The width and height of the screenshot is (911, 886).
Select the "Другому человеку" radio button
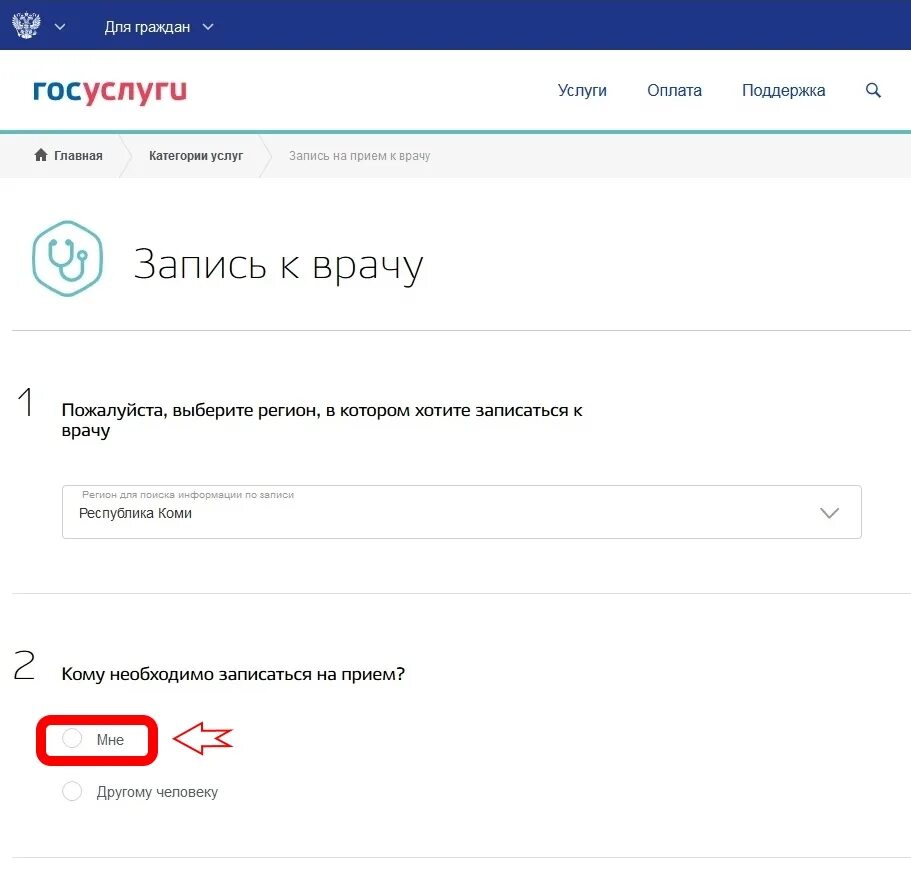[x=72, y=791]
